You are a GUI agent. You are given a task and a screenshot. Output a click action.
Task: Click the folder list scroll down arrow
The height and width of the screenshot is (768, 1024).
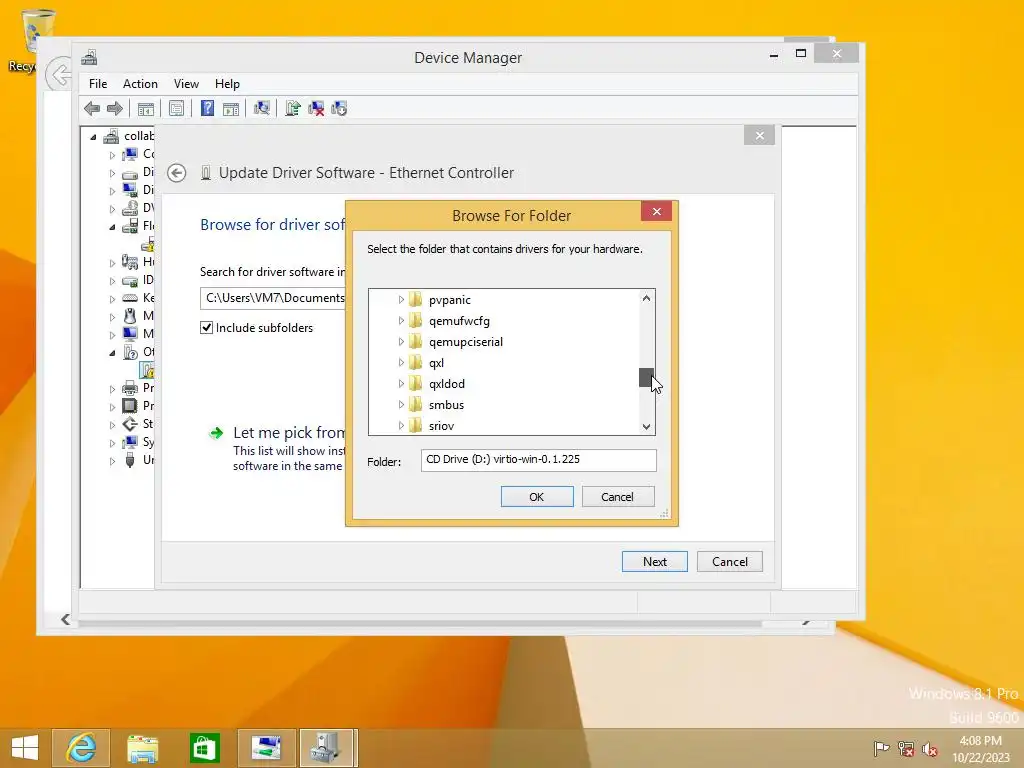click(646, 426)
